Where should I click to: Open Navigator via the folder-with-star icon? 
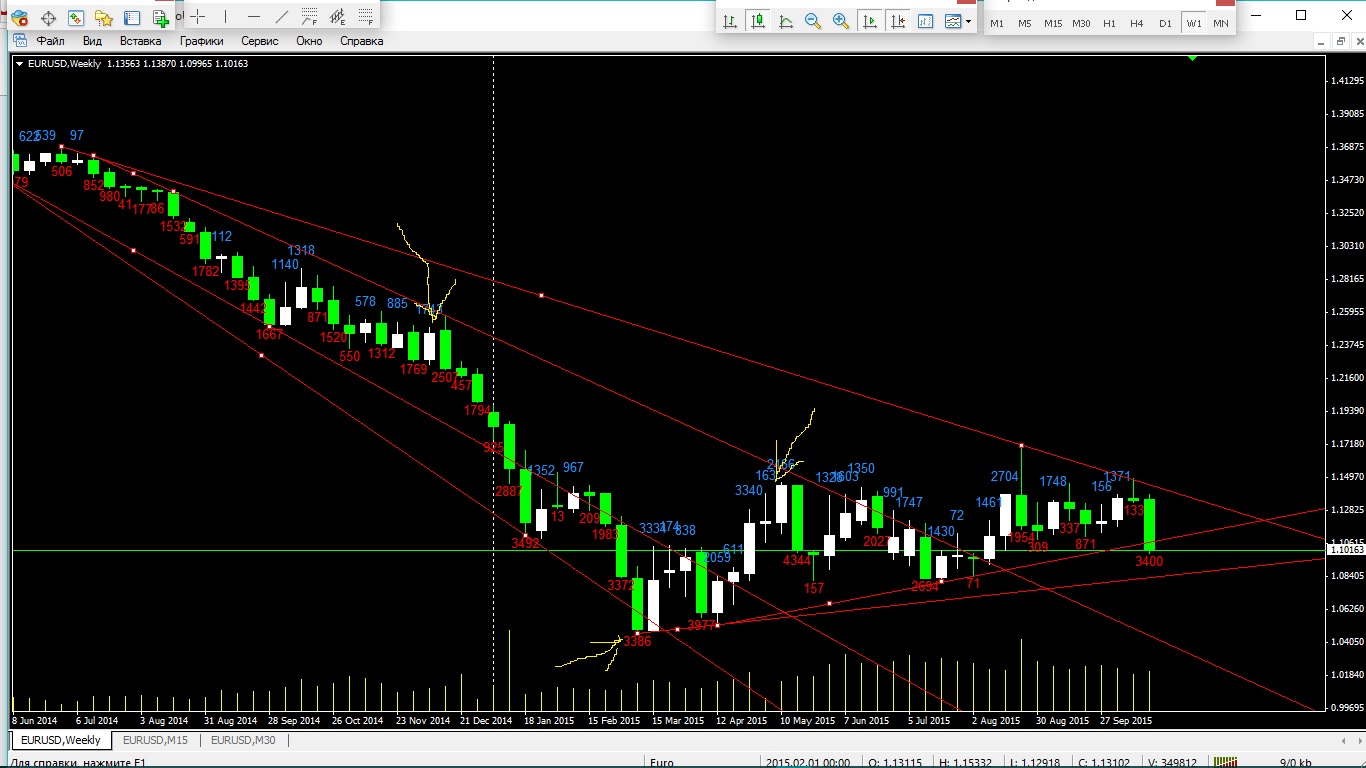[x=104, y=18]
